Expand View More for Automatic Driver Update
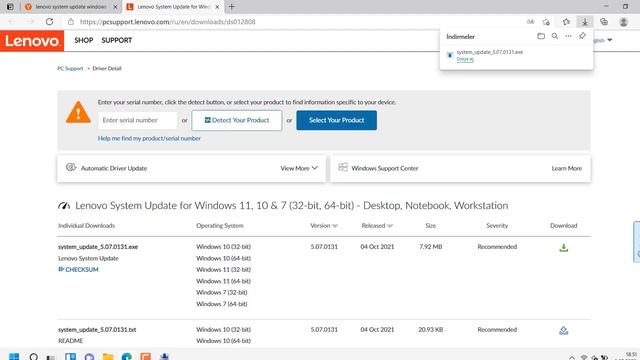640x360 pixels. [x=299, y=168]
